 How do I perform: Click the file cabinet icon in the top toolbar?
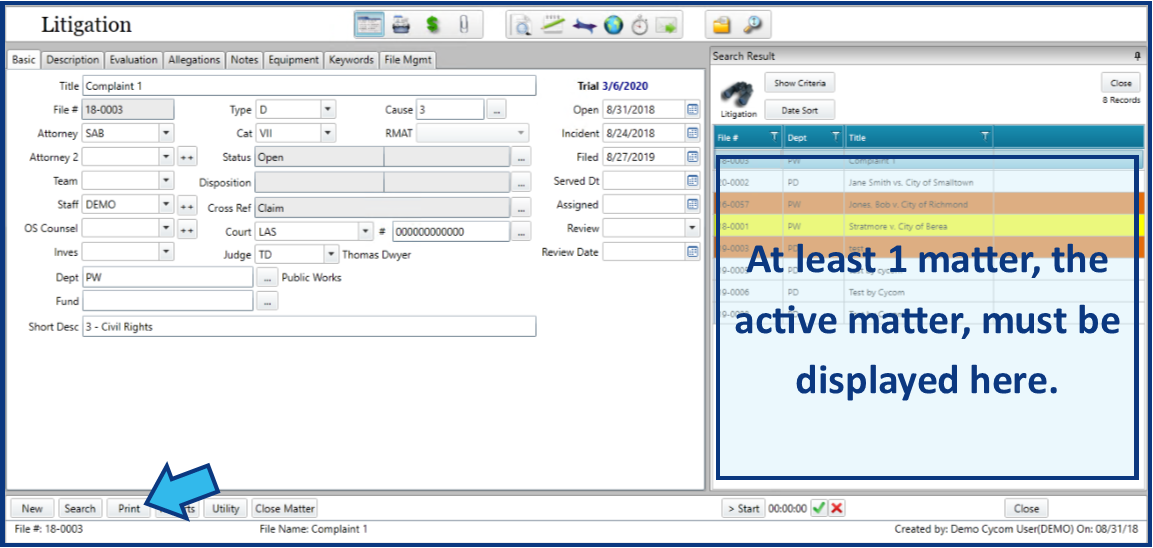coord(401,25)
